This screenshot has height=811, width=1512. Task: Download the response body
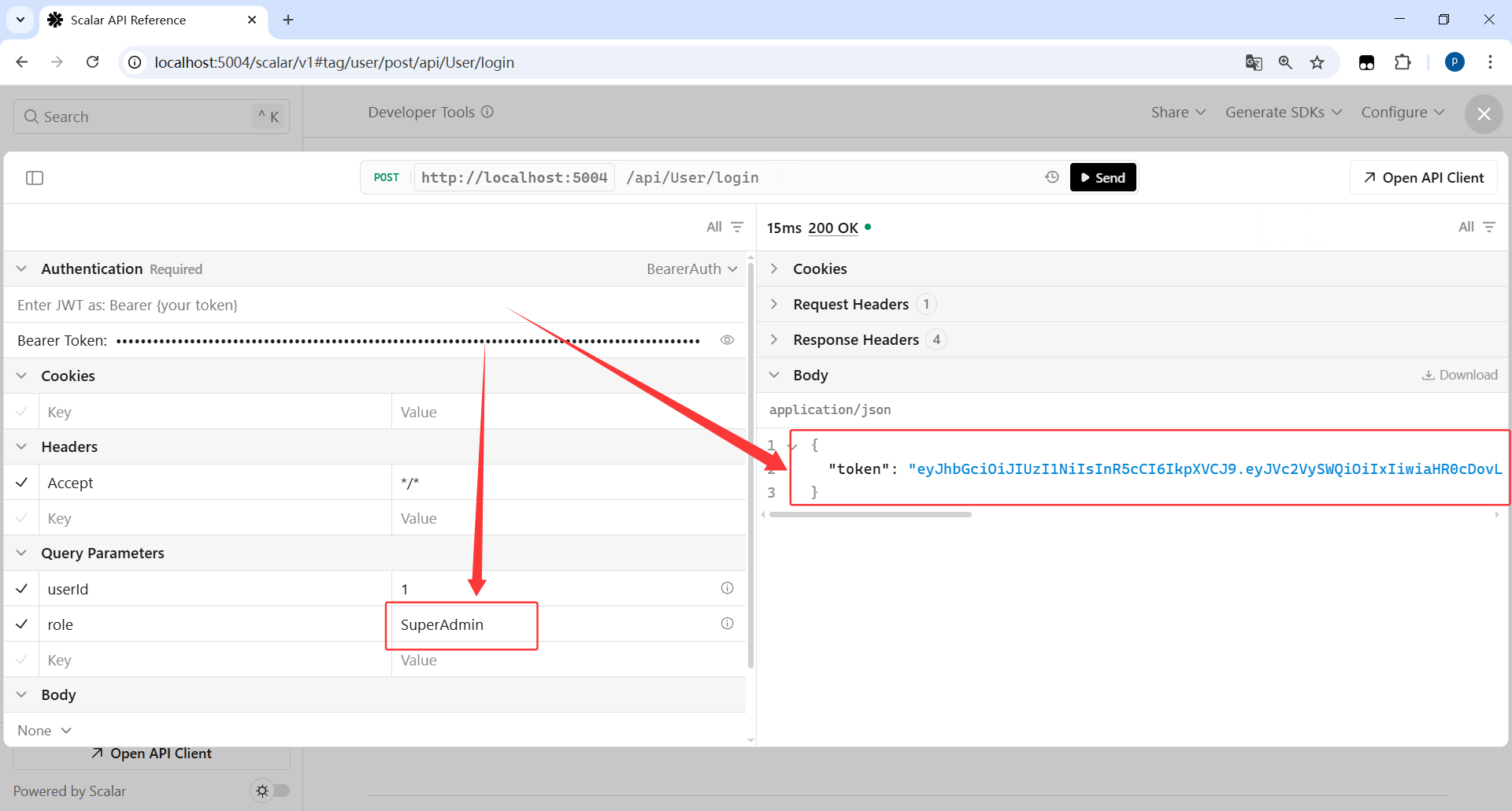point(1459,375)
